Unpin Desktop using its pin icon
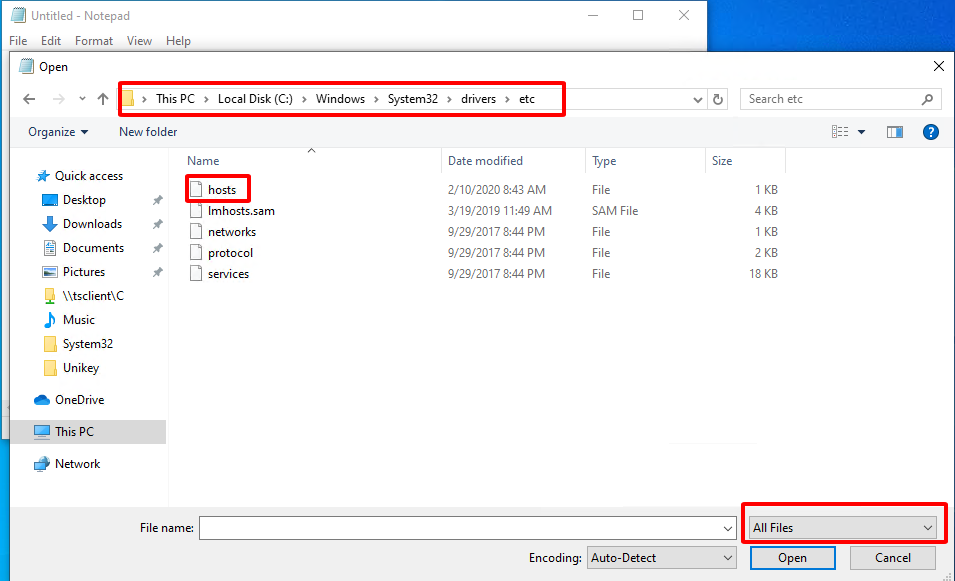 pos(158,200)
